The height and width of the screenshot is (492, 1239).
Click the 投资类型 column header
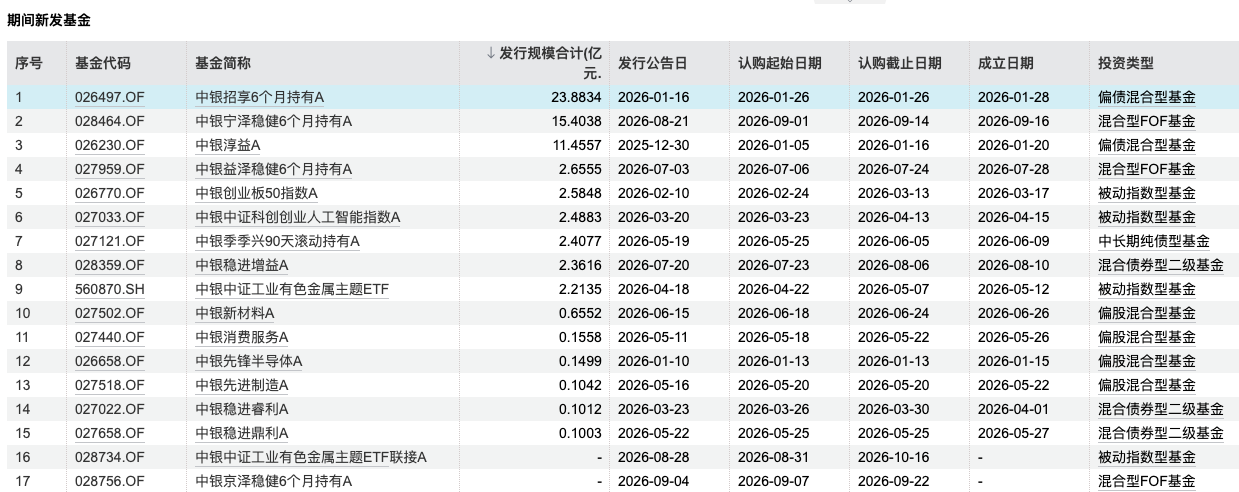[1125, 63]
